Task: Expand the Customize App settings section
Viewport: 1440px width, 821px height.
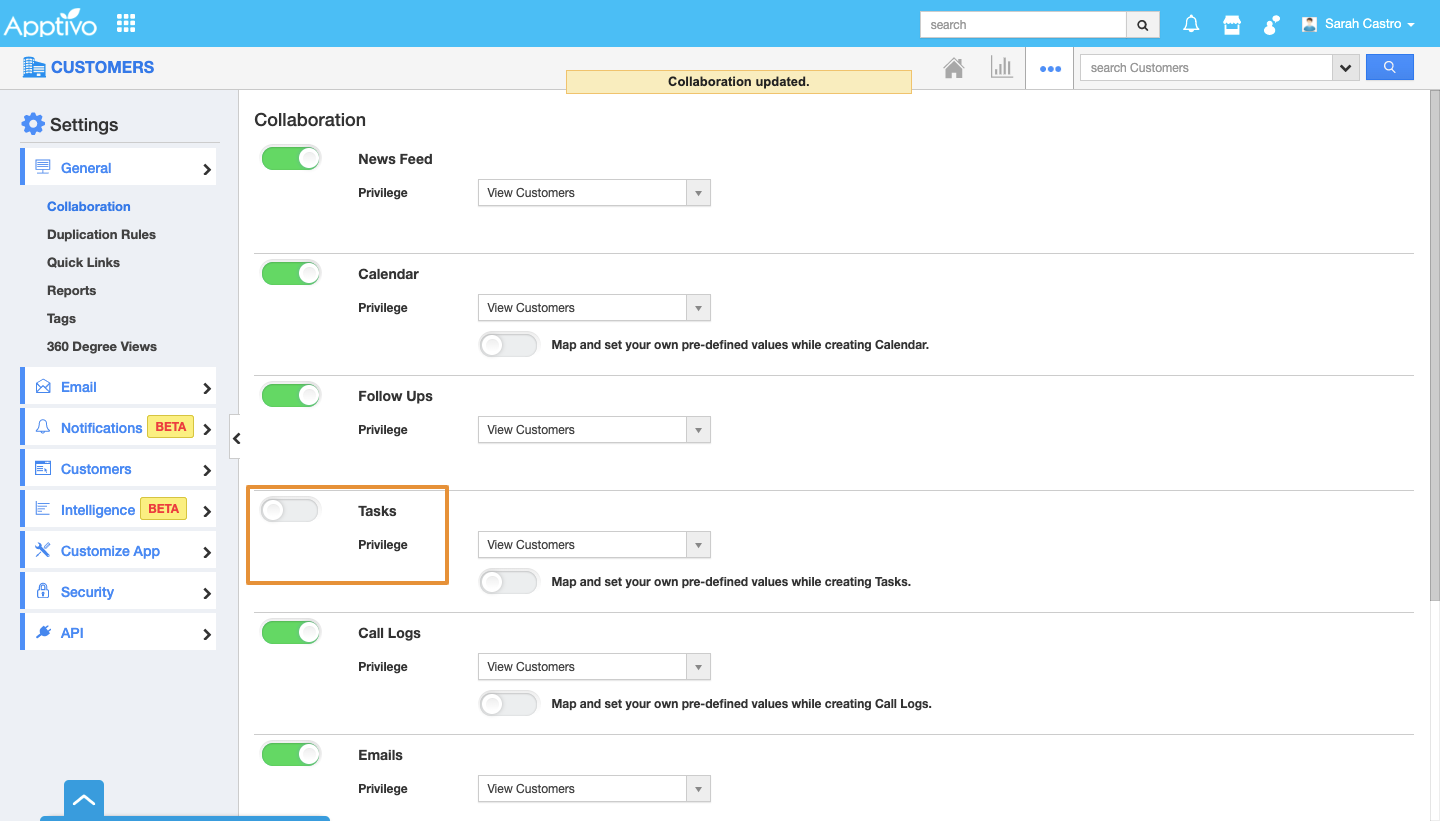Action: click(x=118, y=551)
